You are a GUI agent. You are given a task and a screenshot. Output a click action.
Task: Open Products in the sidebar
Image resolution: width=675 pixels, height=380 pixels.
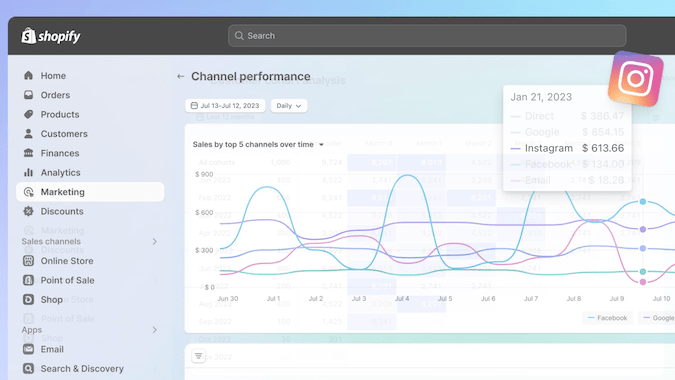click(60, 114)
